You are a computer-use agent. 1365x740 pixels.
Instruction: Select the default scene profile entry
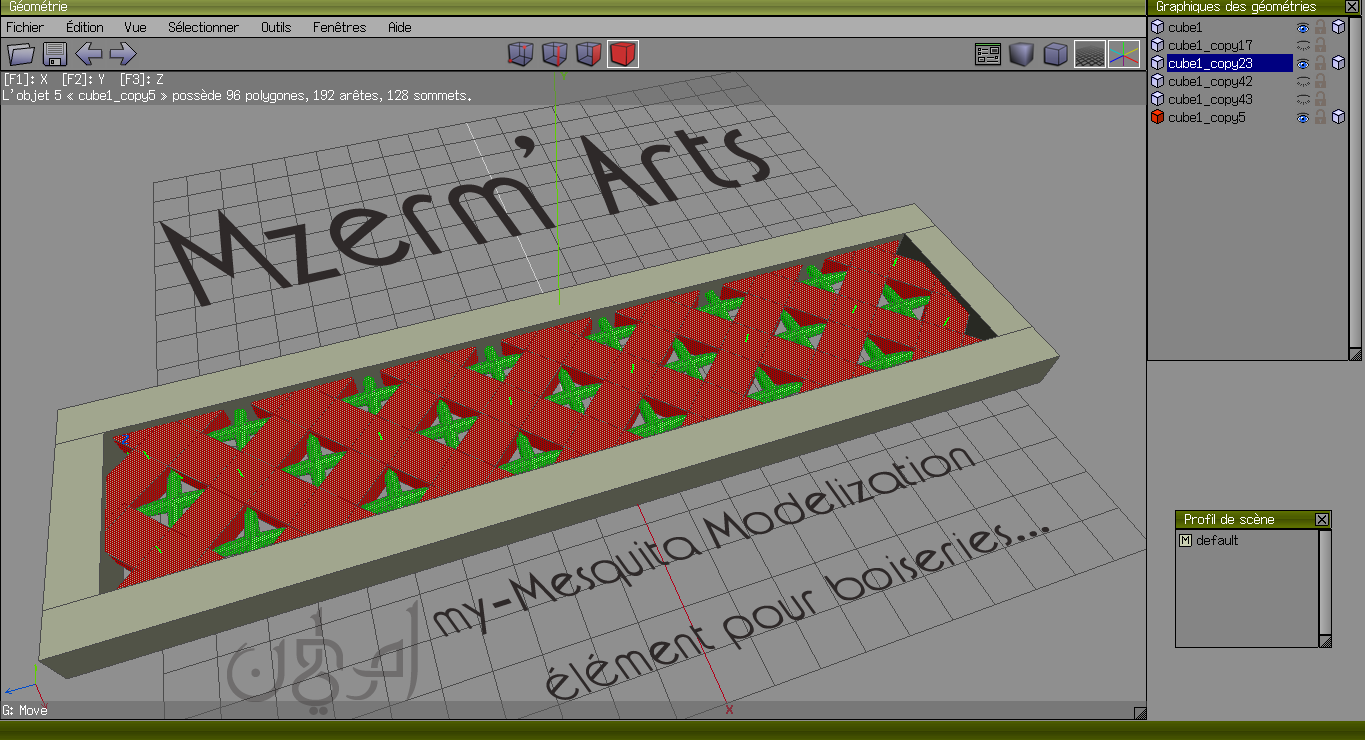(1217, 540)
